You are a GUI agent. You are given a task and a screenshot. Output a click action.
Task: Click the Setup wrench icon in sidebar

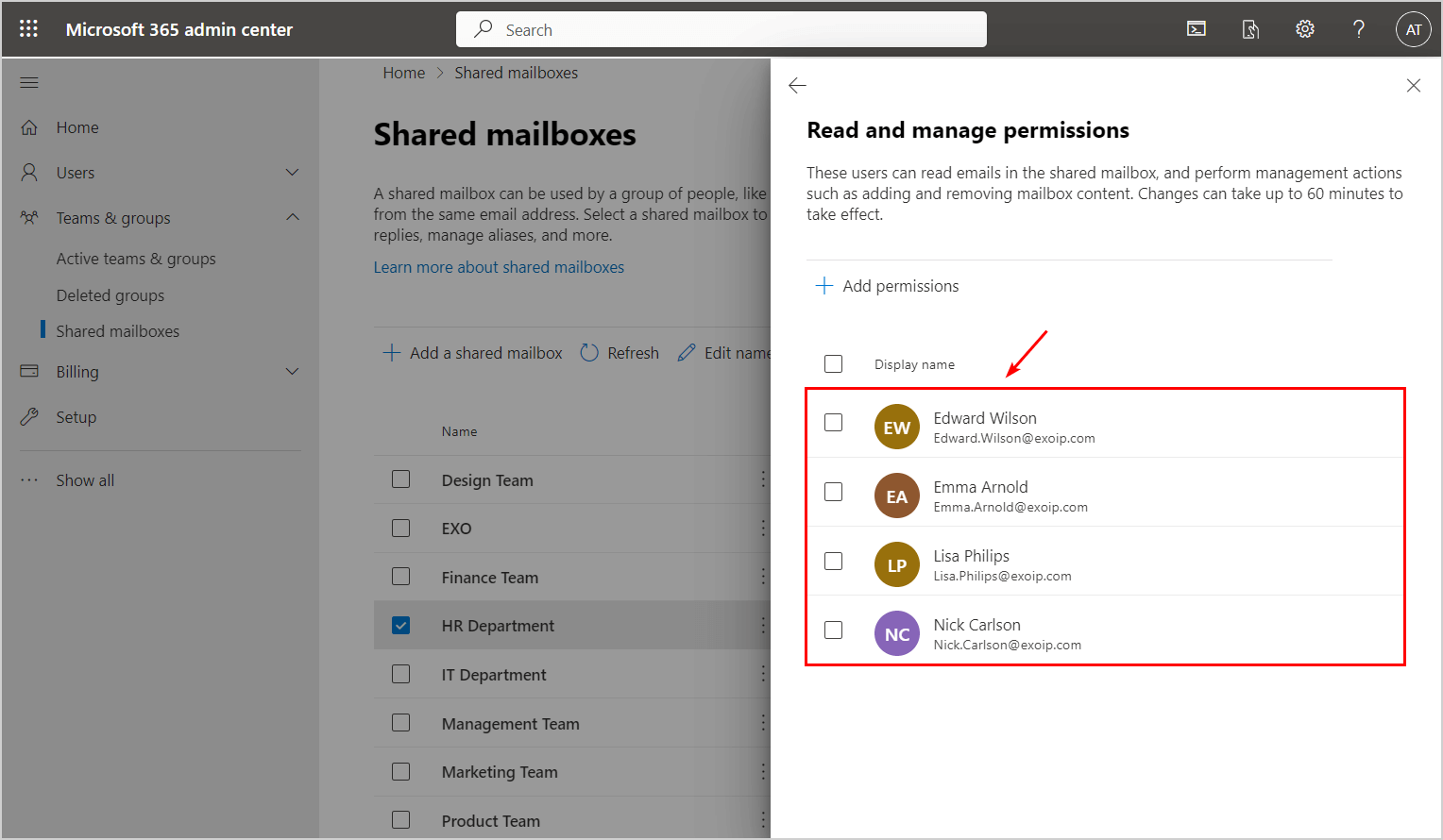(x=29, y=417)
